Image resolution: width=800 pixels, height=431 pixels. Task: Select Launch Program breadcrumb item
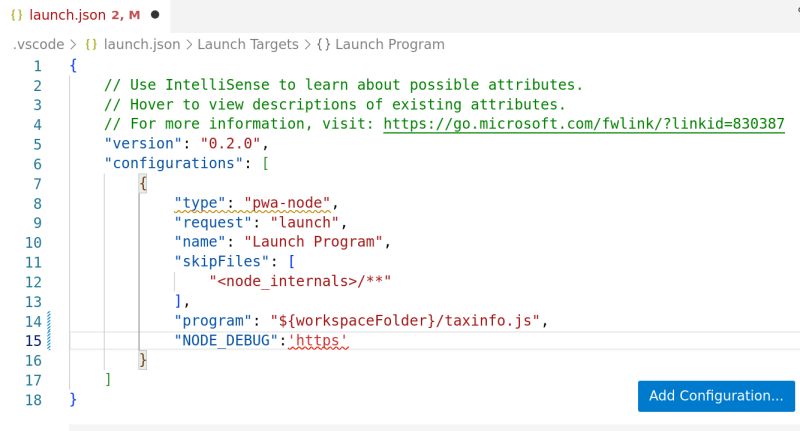click(390, 44)
